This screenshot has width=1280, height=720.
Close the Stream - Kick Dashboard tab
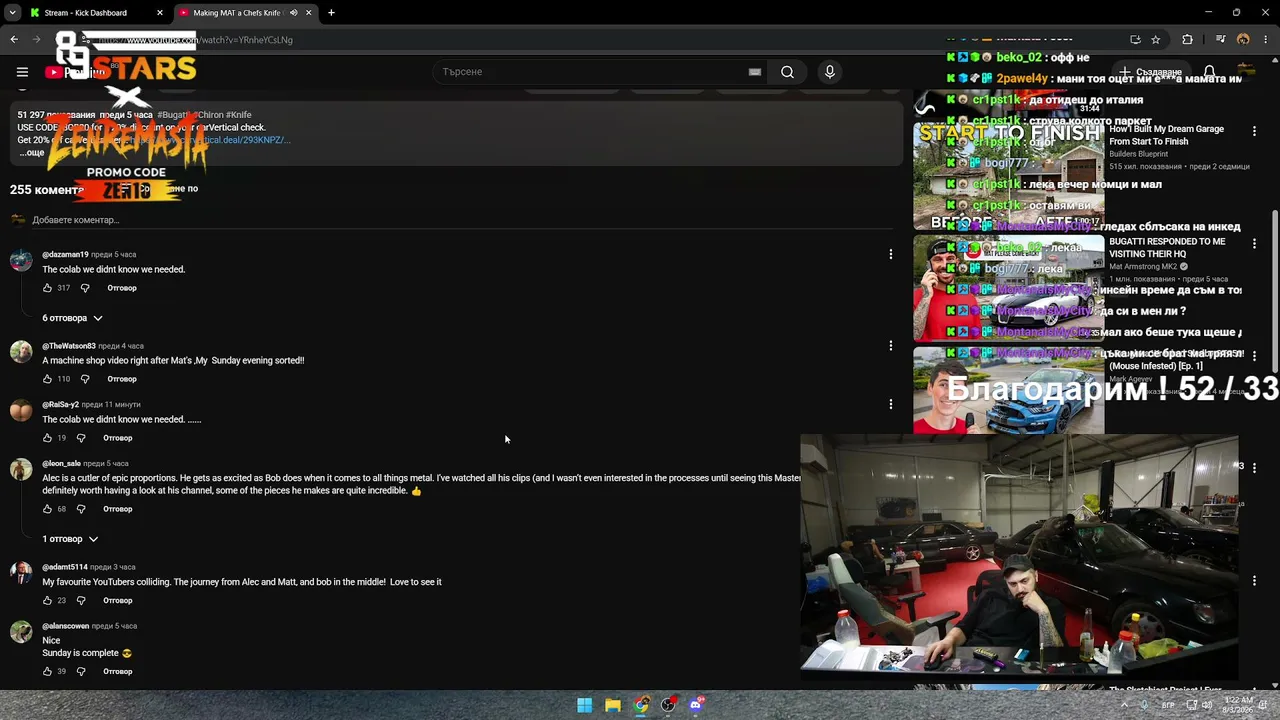[160, 13]
